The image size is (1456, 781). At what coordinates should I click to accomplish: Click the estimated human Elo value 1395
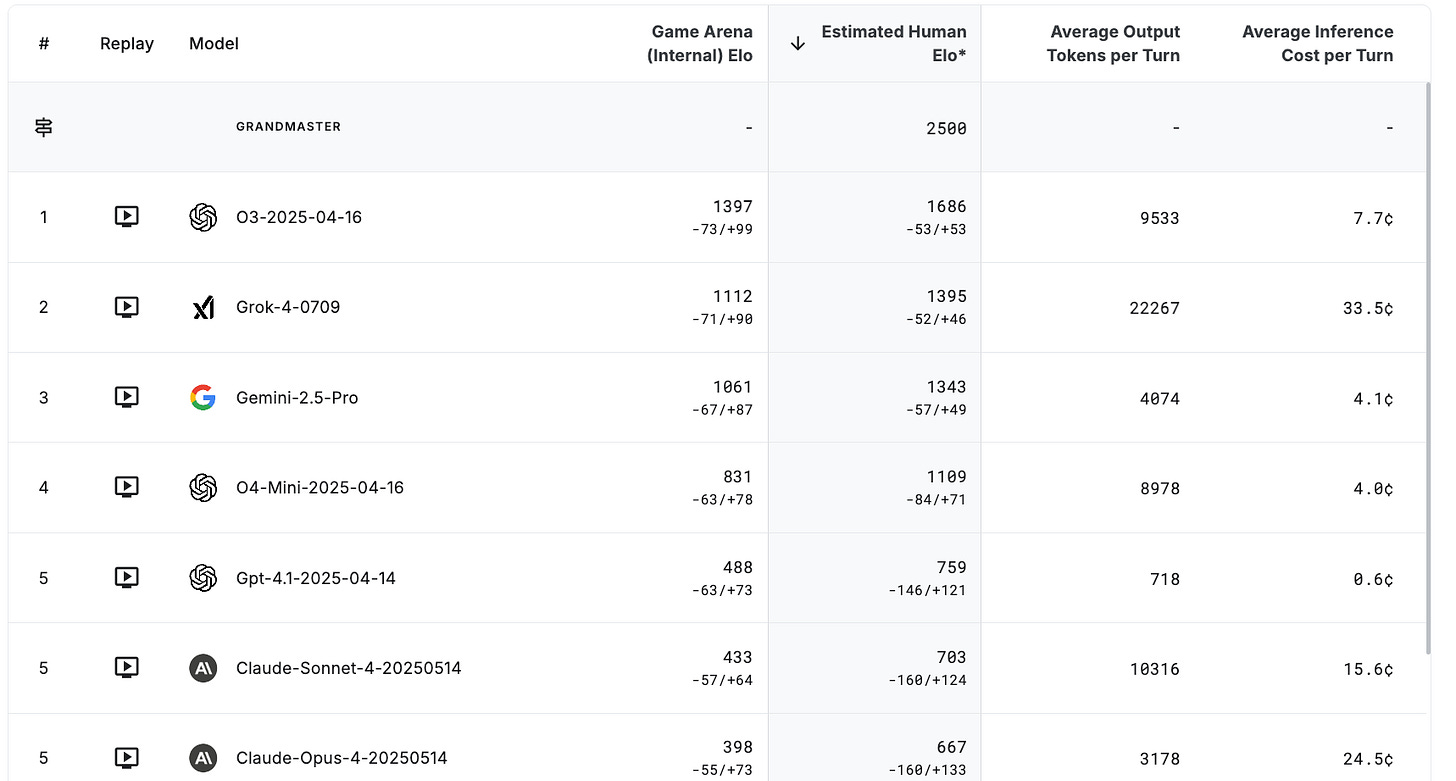(946, 296)
